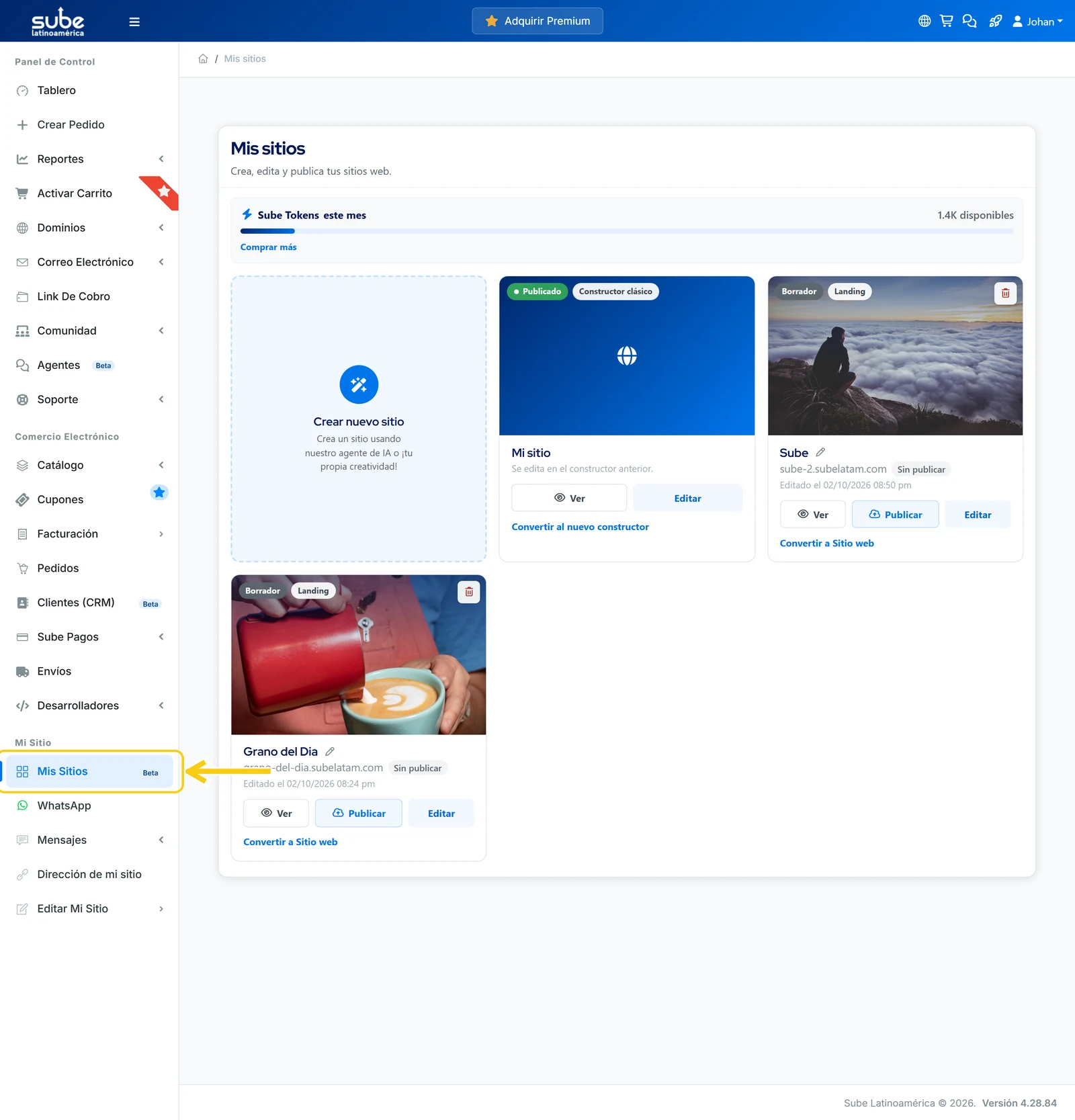Open Mis Sitios in the sidebar
The height and width of the screenshot is (1120, 1075).
pyautogui.click(x=89, y=771)
